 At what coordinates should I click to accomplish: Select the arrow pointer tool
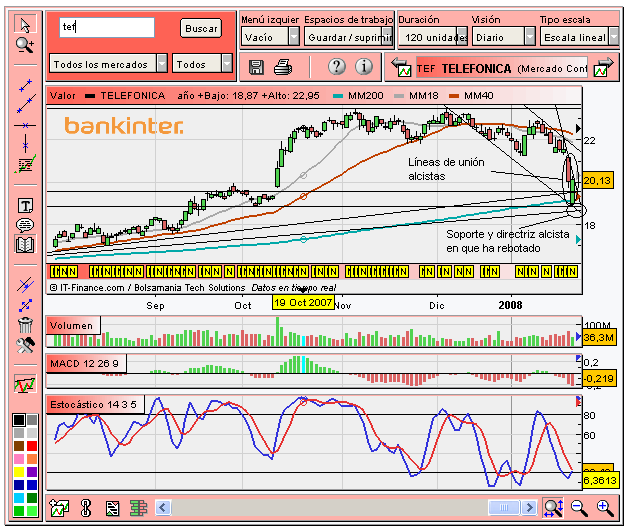tap(25, 25)
